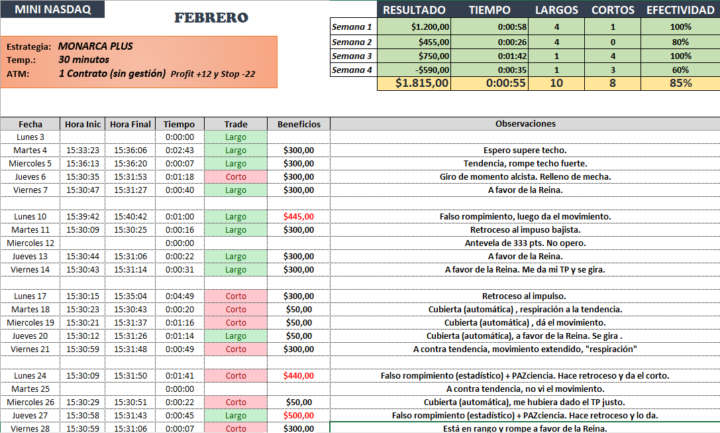Select the Martes 11 date cell
Viewport: 720px width, 433px height.
(x=30, y=230)
